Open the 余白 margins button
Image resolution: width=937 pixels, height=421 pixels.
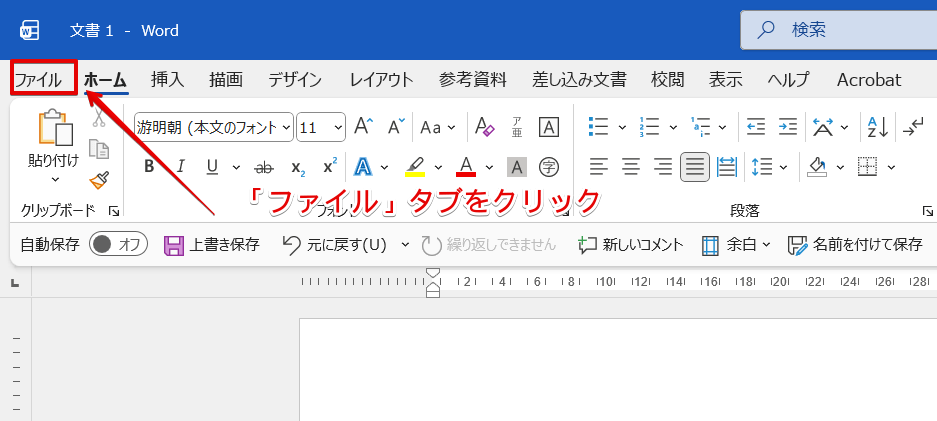pyautogui.click(x=736, y=244)
